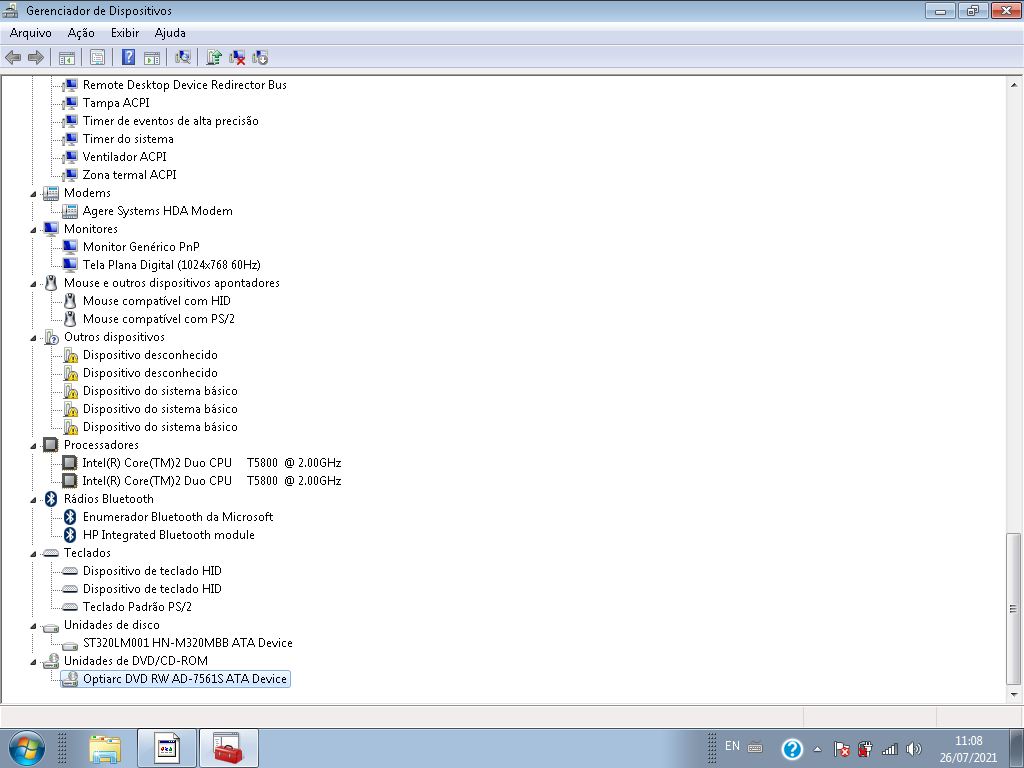Click the uninstall device red X icon
Viewport: 1024px width, 768px height.
point(237,57)
